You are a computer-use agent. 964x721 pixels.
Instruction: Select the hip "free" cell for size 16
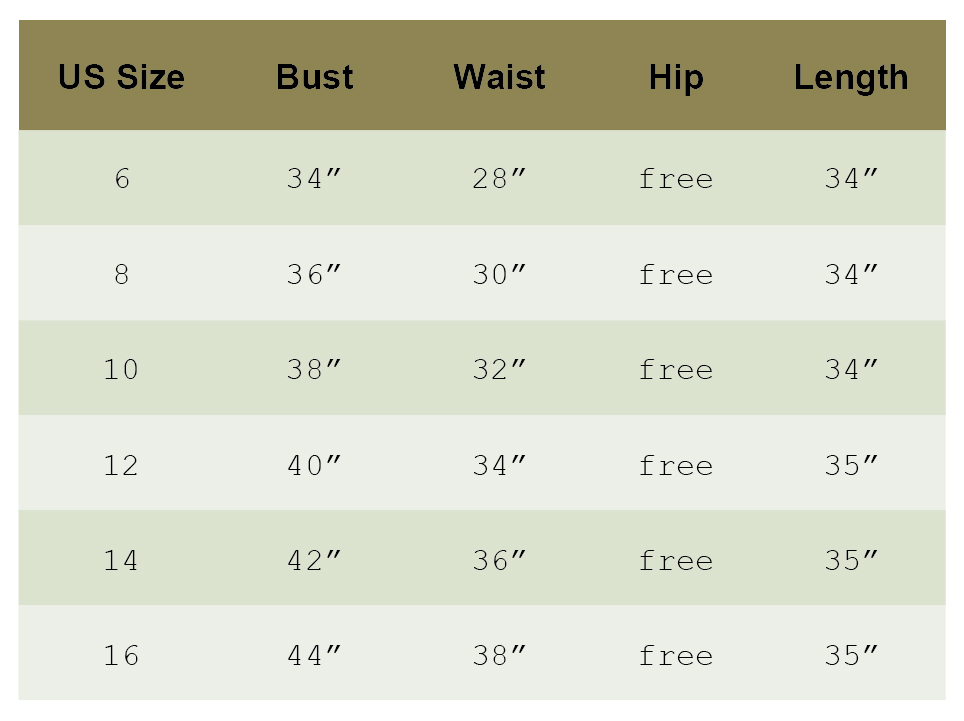click(x=675, y=656)
